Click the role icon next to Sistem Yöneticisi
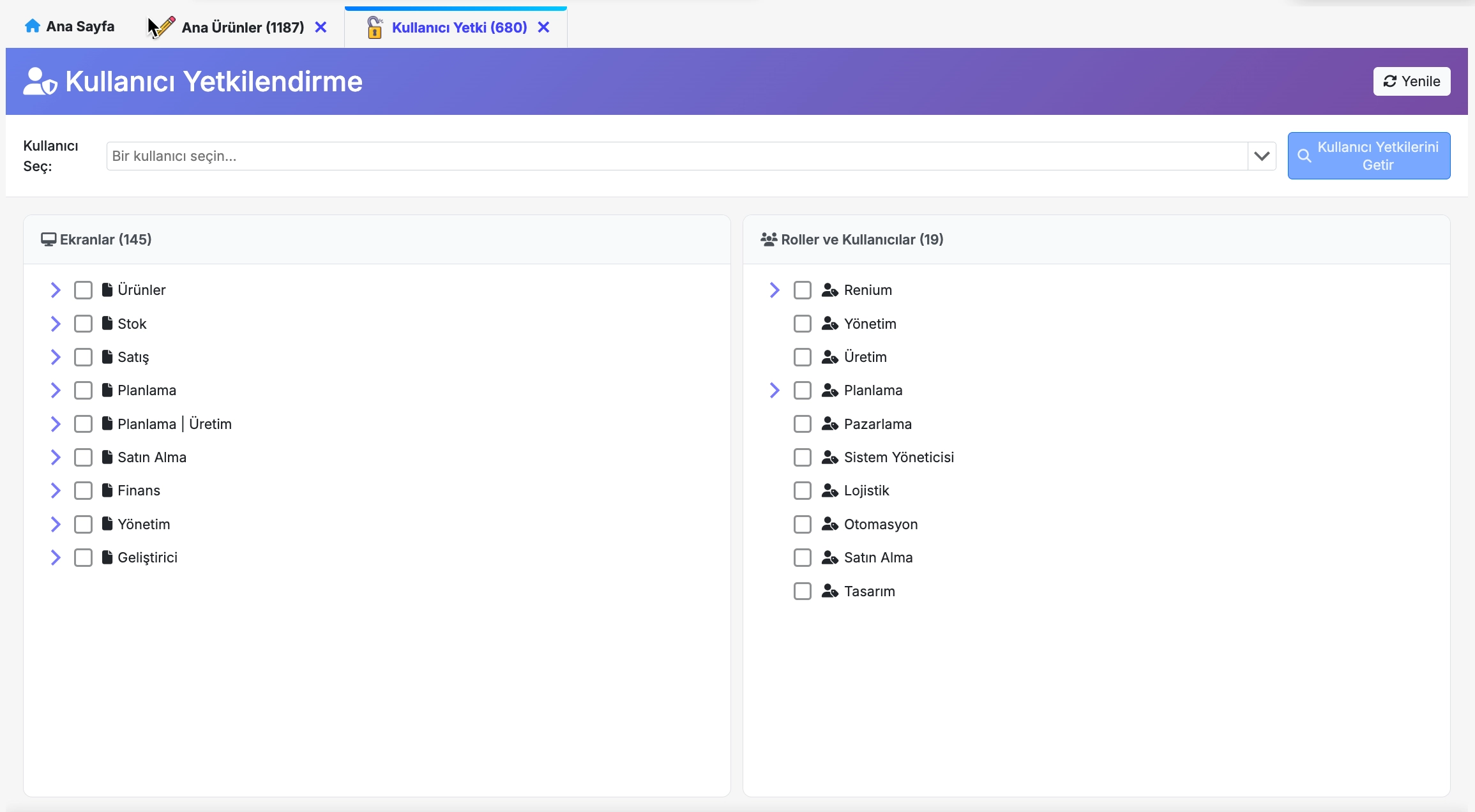 (829, 457)
